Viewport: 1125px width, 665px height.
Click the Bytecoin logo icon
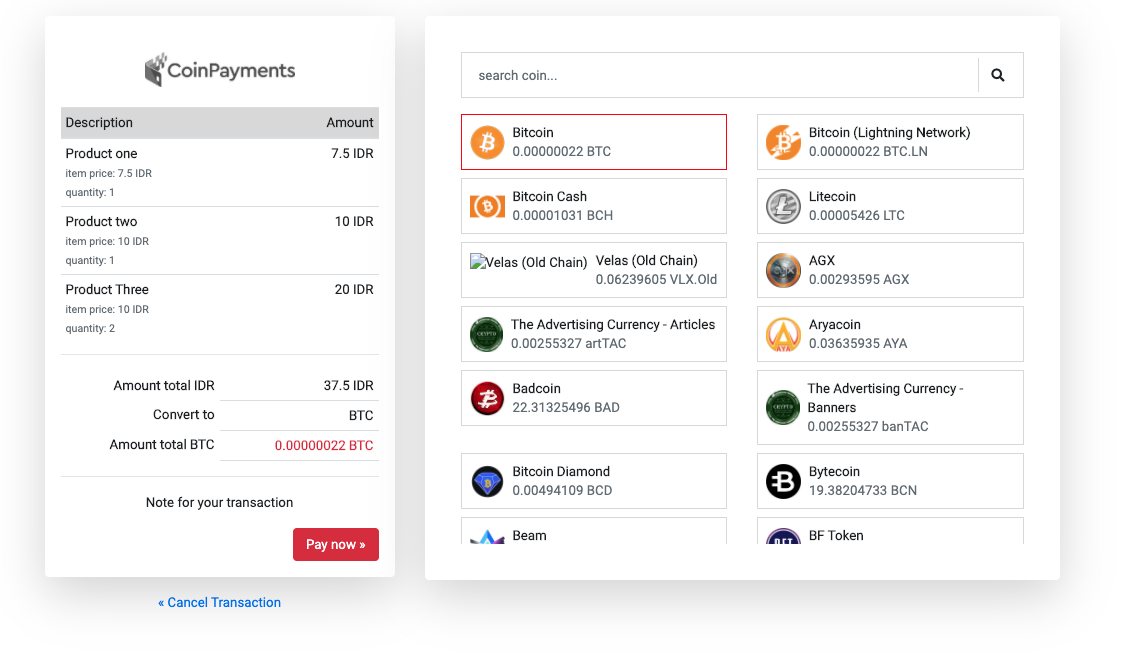tap(783, 481)
